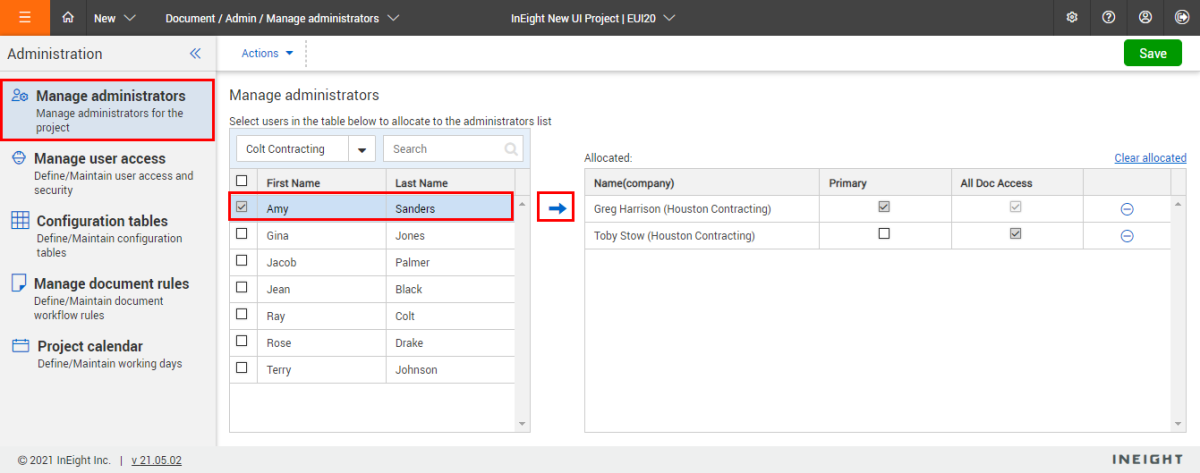Click the Clear allocated link

coord(1150,158)
